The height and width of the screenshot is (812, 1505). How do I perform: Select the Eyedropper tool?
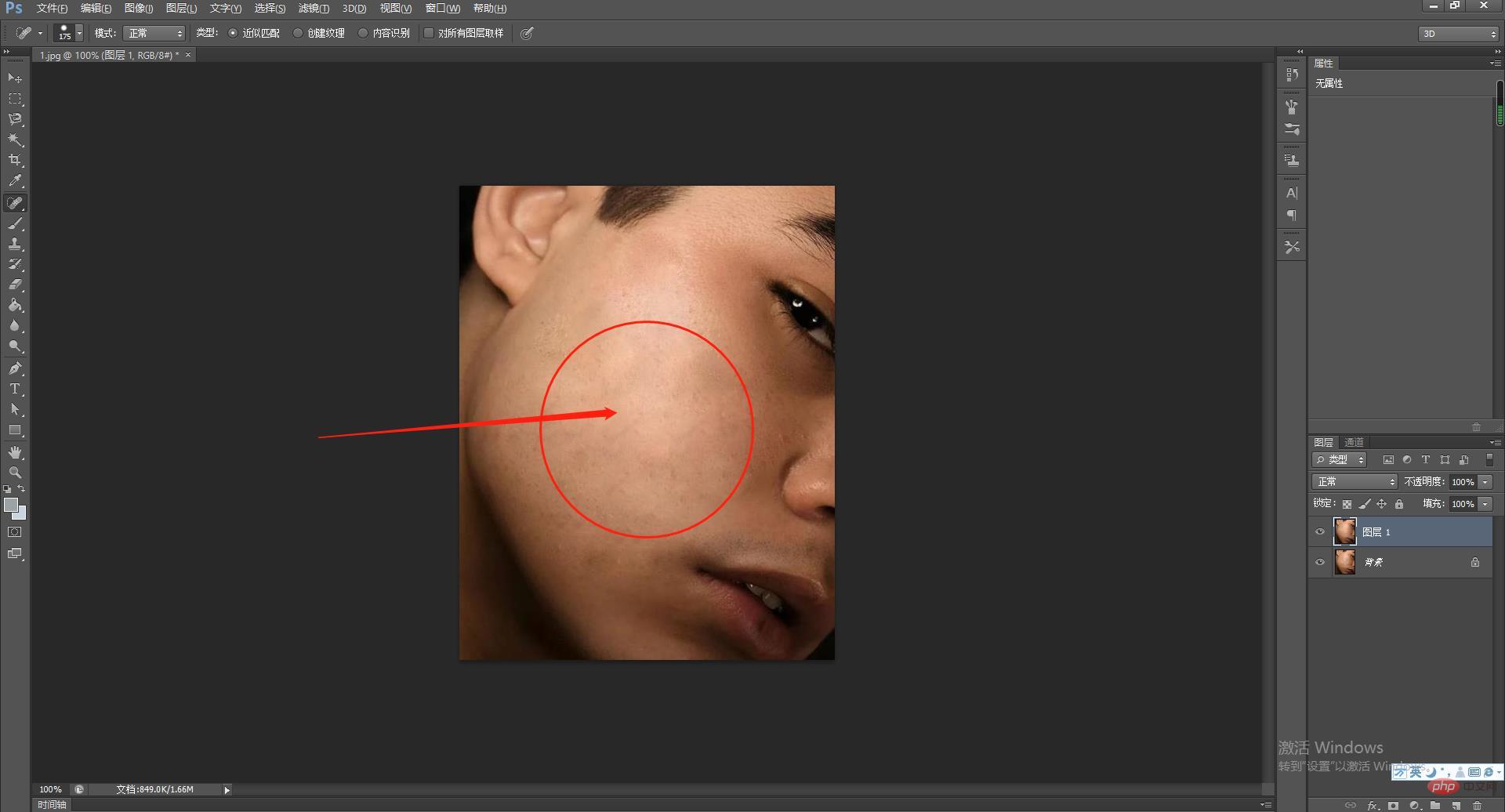(x=15, y=181)
